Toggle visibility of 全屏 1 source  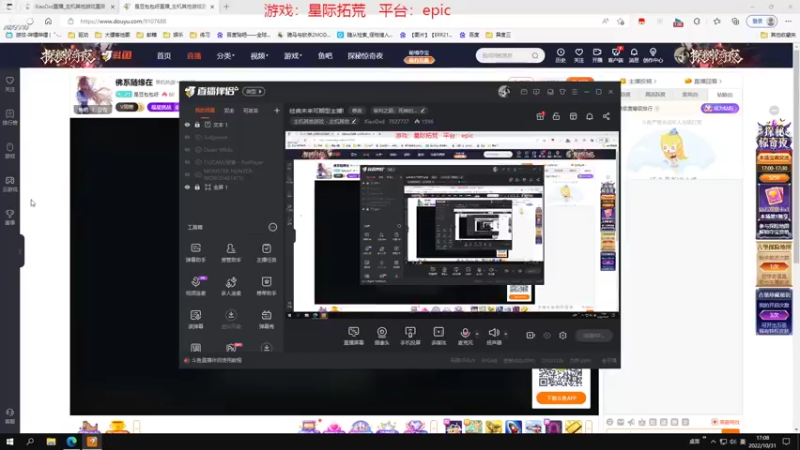(x=187, y=187)
